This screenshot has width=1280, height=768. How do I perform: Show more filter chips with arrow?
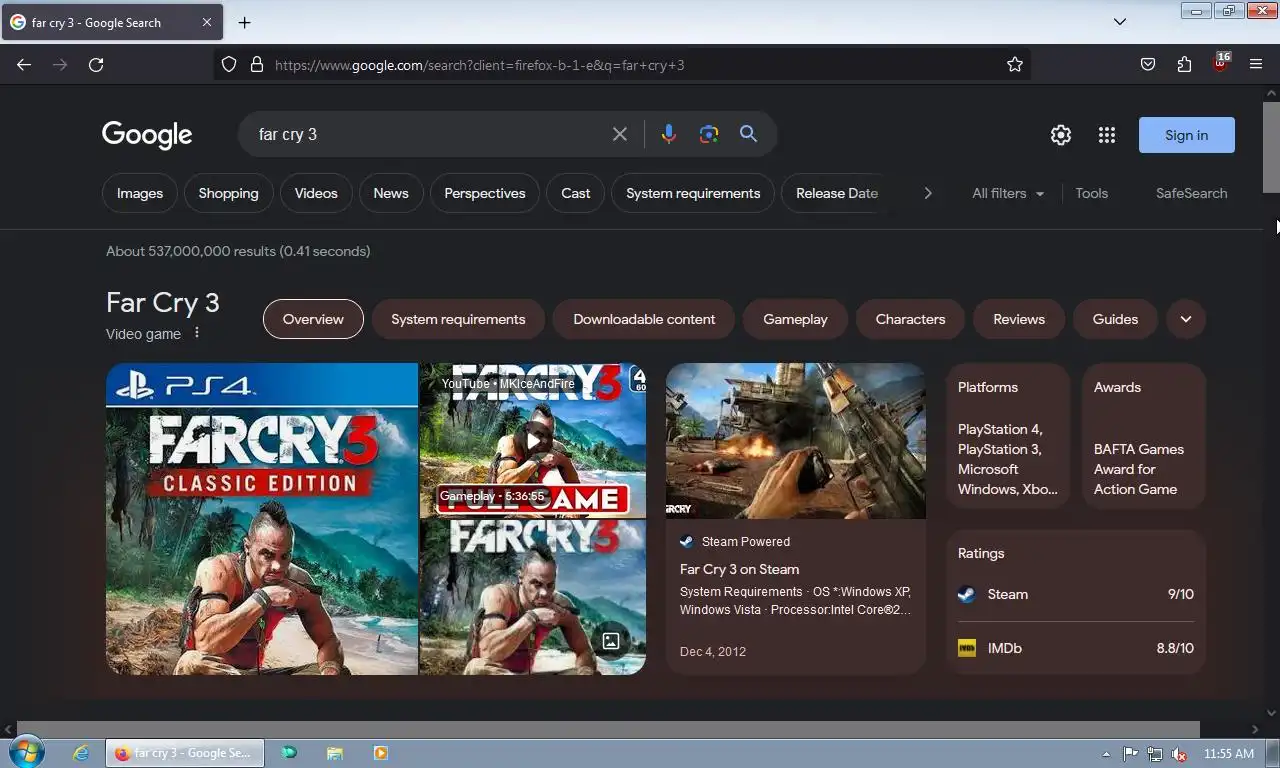928,193
